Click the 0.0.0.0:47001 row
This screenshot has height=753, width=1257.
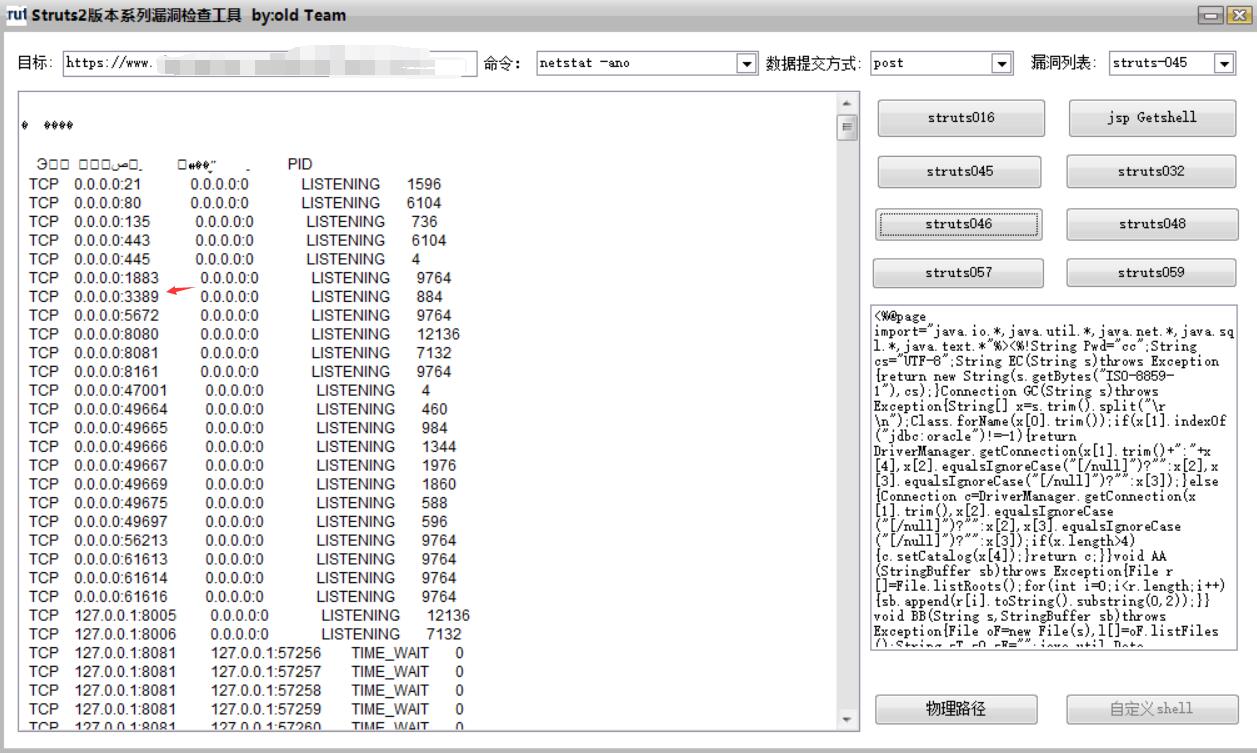click(x=230, y=391)
